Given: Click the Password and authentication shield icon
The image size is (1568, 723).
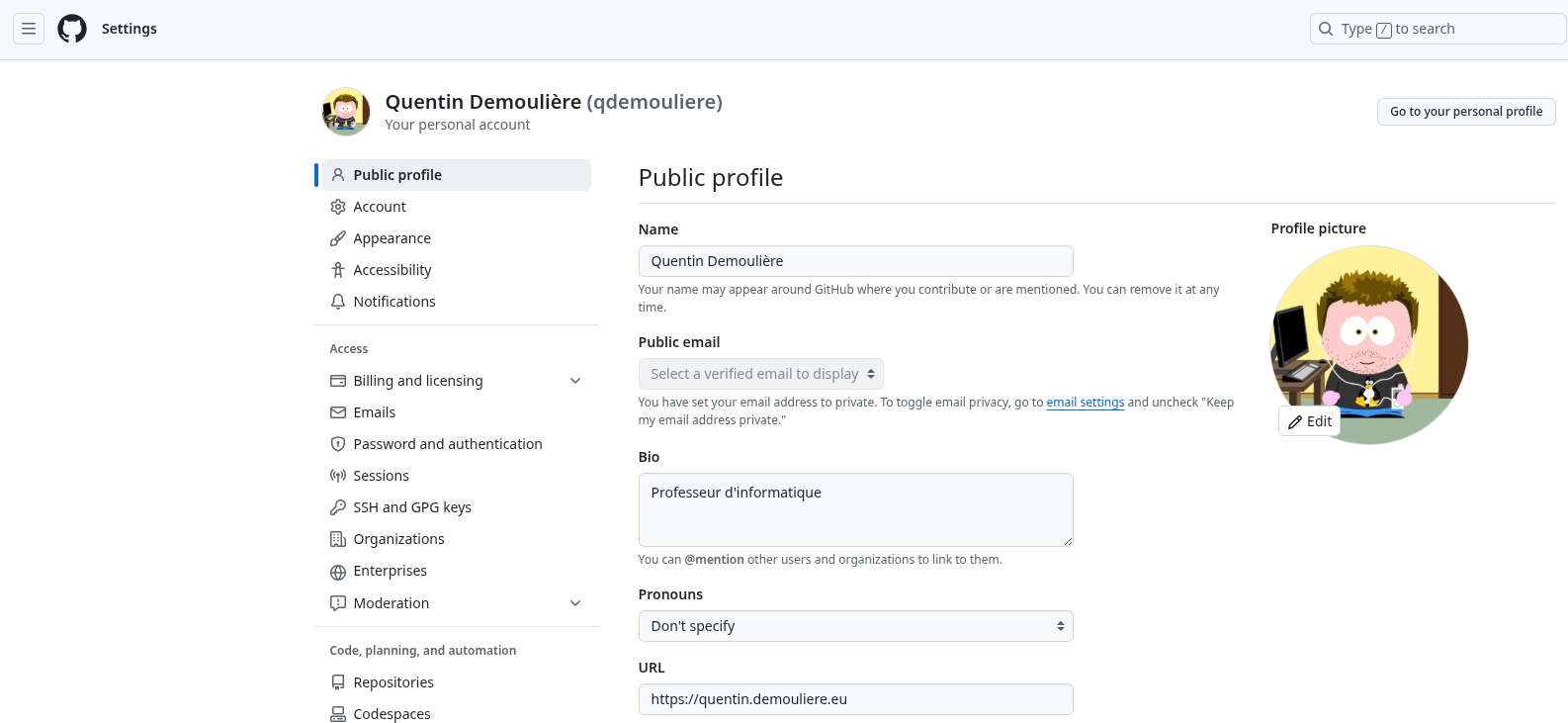Looking at the screenshot, I should click(338, 444).
